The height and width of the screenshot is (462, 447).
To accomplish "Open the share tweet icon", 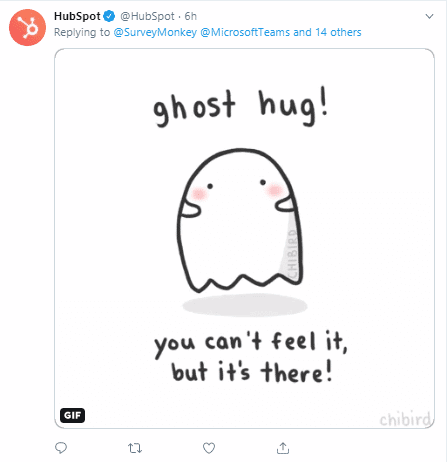I will coord(283,448).
